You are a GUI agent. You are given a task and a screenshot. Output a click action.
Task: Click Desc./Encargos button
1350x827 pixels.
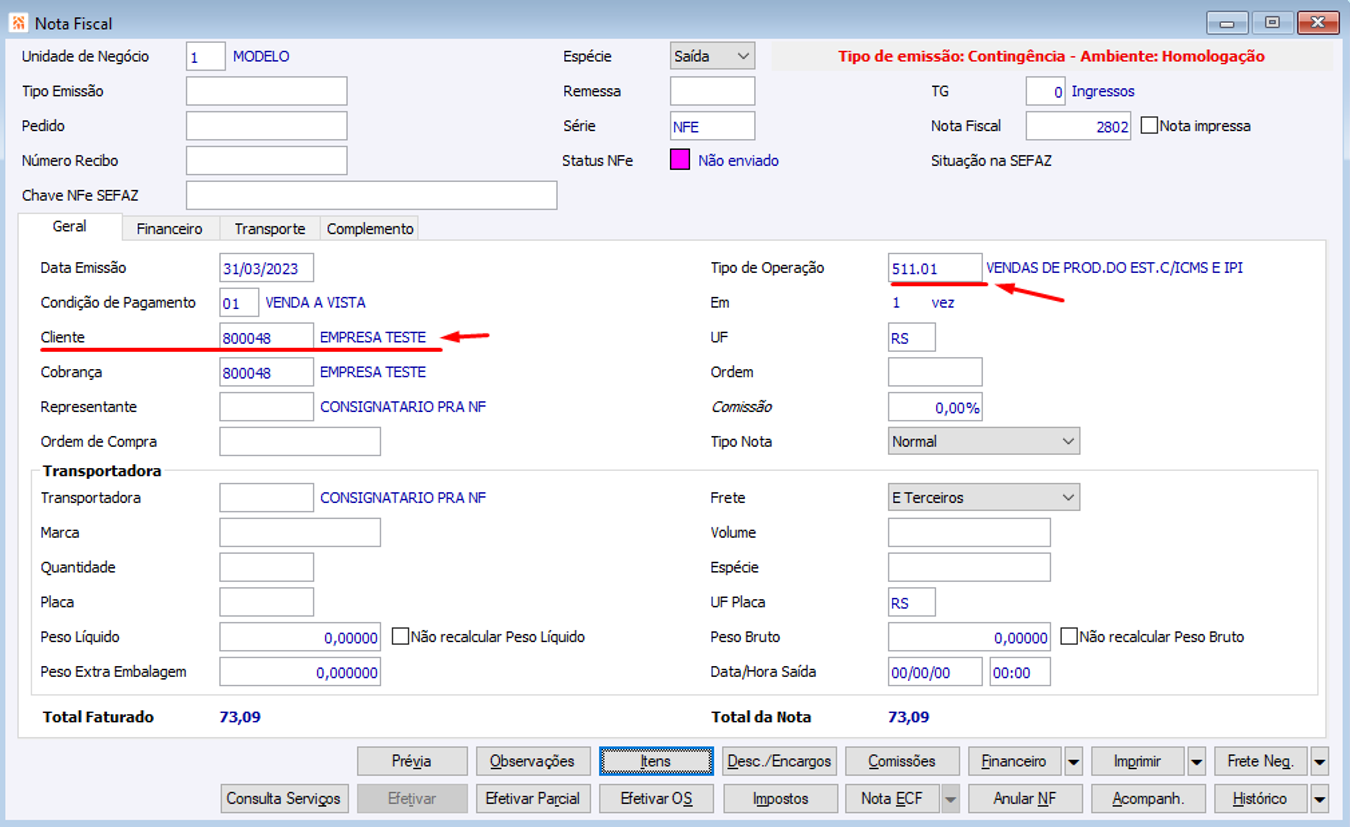click(779, 762)
